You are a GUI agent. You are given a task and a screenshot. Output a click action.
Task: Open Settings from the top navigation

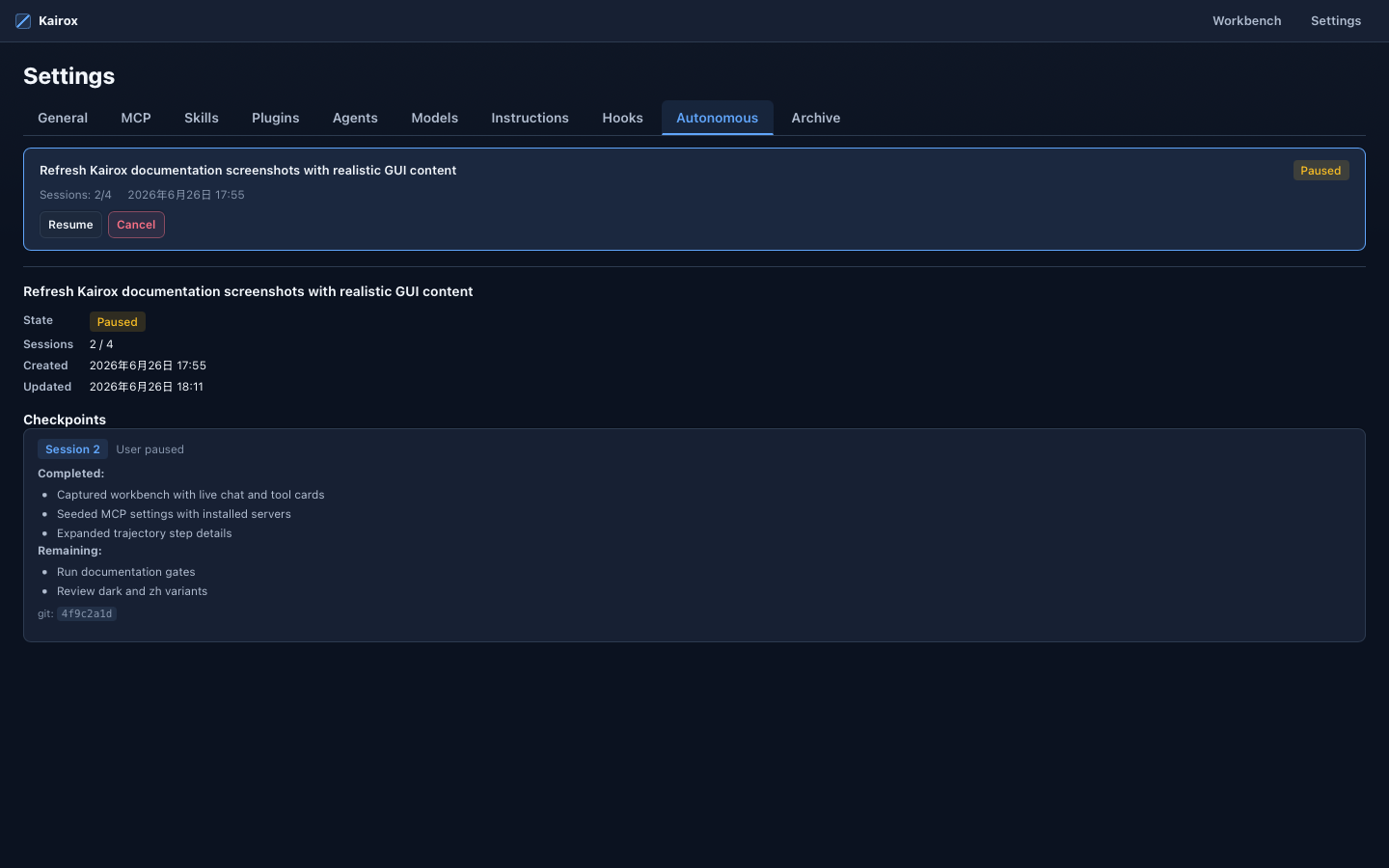[x=1336, y=21]
